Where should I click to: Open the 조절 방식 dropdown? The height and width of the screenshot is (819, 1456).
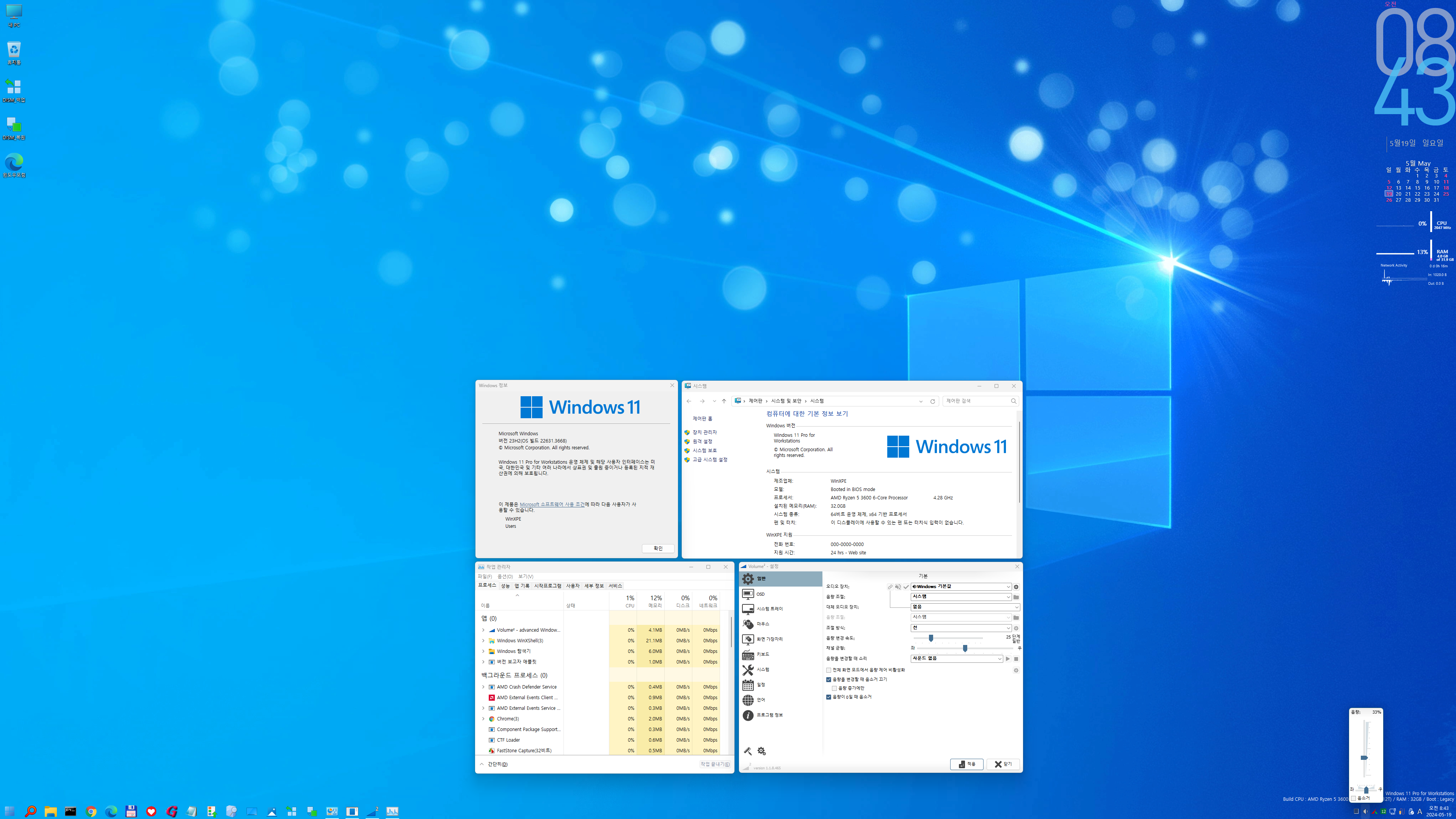pos(961,628)
